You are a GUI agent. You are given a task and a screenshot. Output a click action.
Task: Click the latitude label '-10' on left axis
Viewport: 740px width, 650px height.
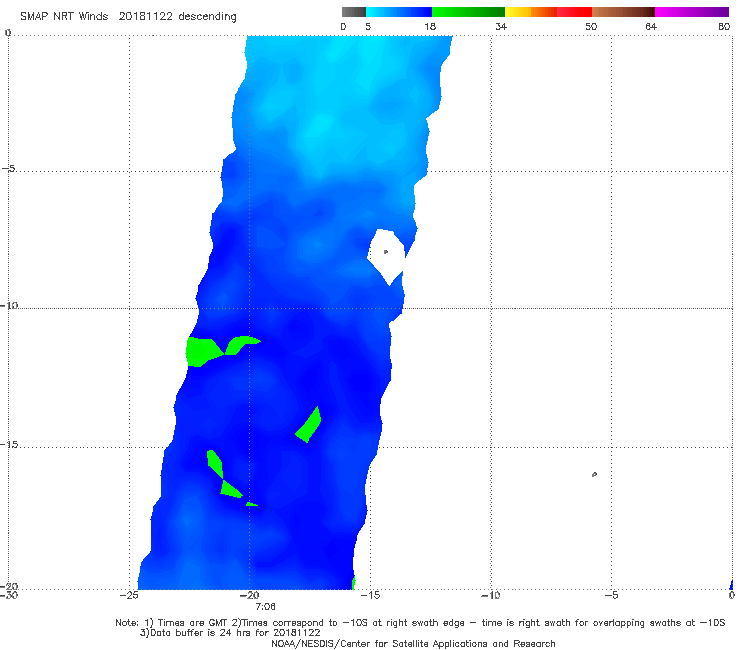point(9,305)
